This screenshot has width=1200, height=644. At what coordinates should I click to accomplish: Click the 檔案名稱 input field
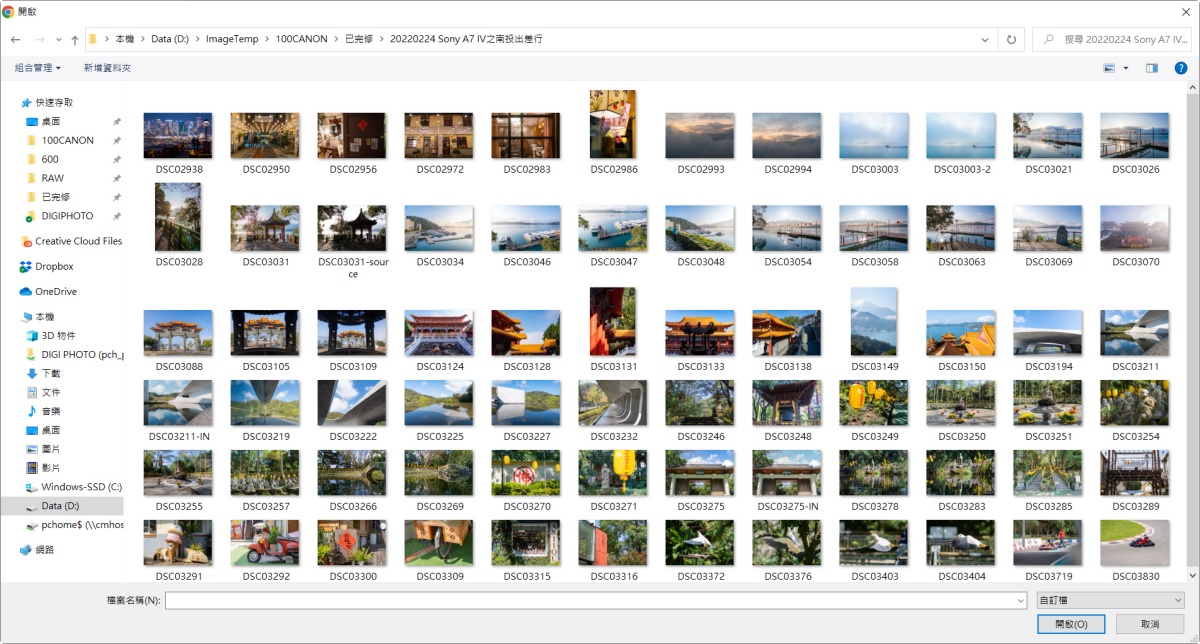pyautogui.click(x=595, y=600)
